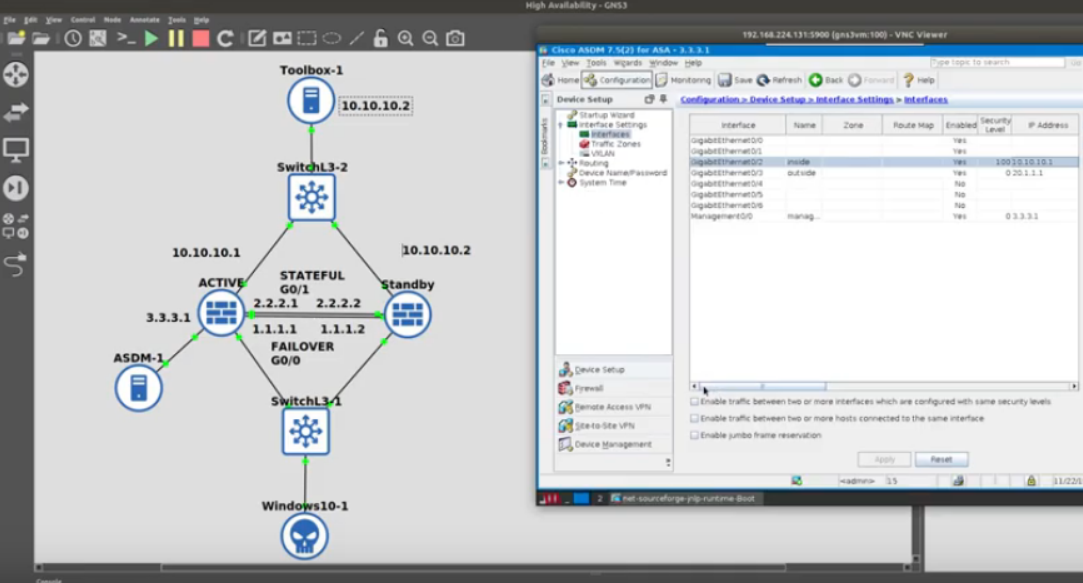
Task: Enable jumbo frame reservation
Action: coord(694,434)
